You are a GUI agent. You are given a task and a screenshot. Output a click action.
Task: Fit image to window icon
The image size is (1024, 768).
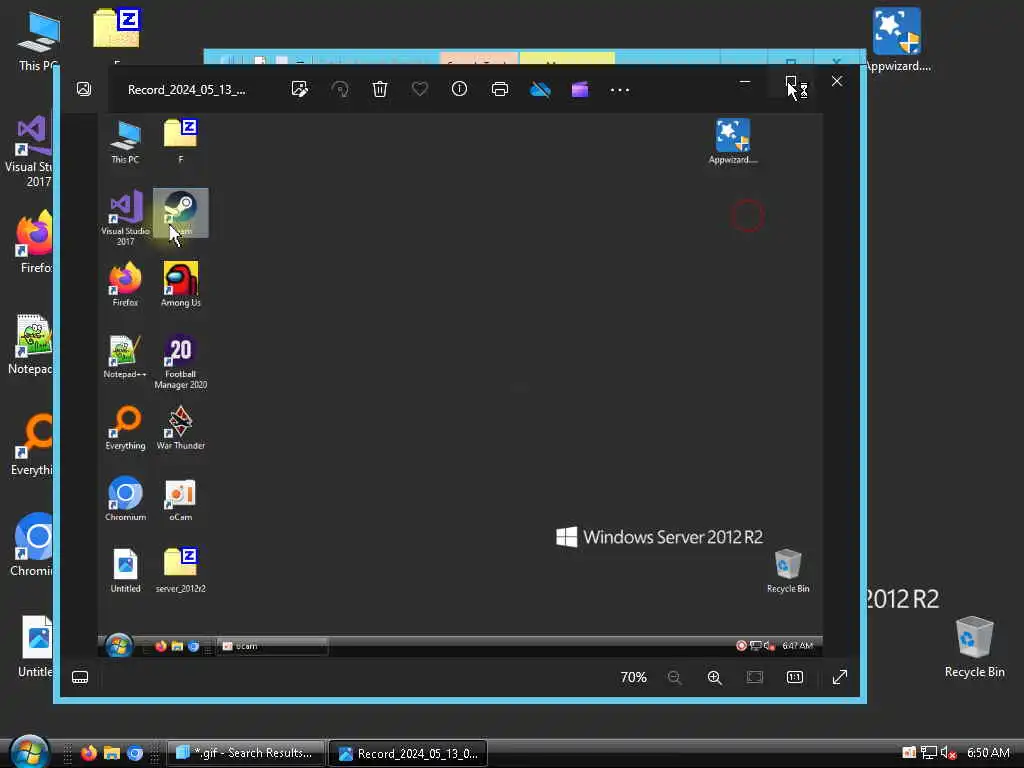coord(755,677)
